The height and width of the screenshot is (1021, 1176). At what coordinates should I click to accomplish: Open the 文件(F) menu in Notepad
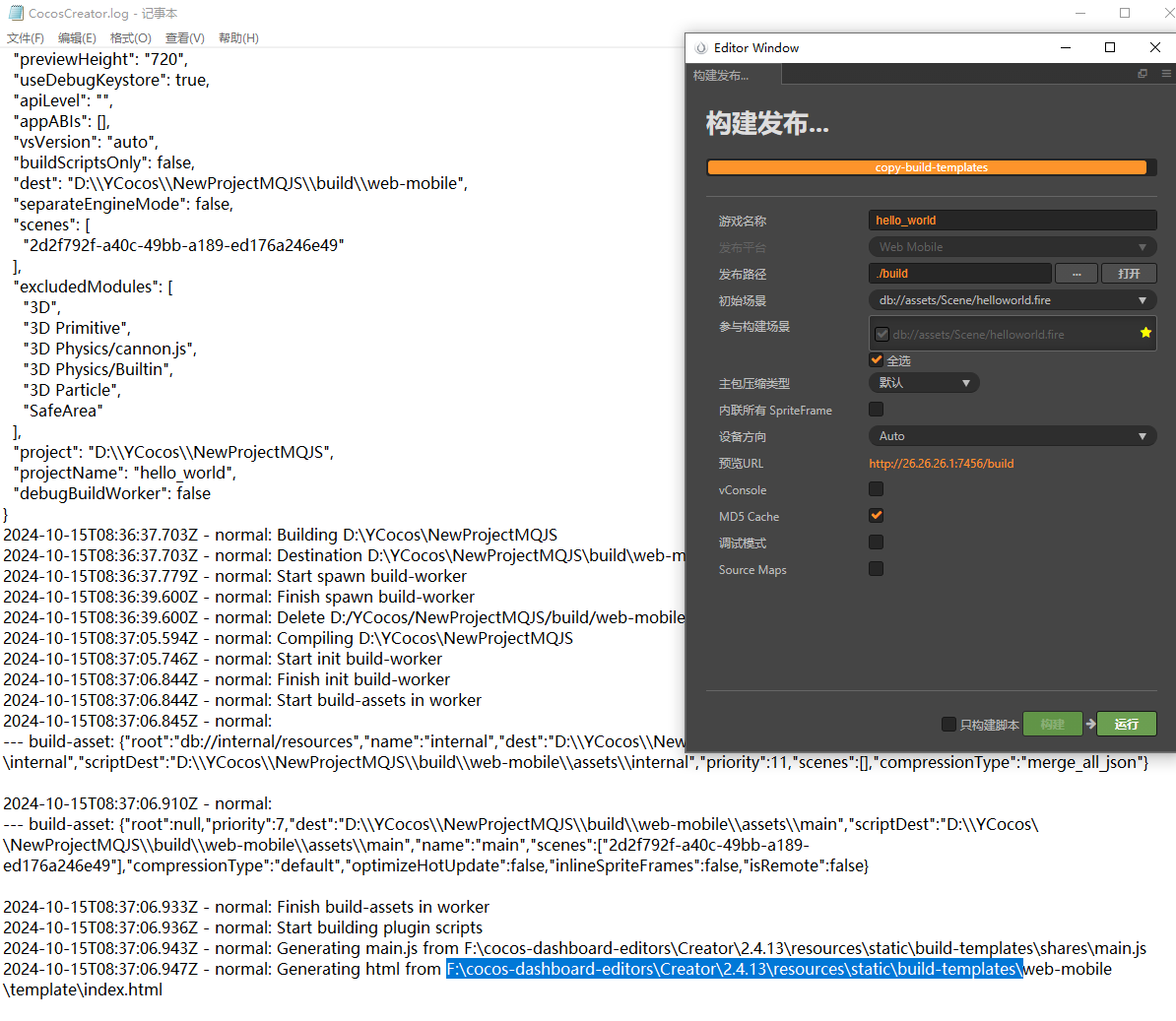click(26, 38)
